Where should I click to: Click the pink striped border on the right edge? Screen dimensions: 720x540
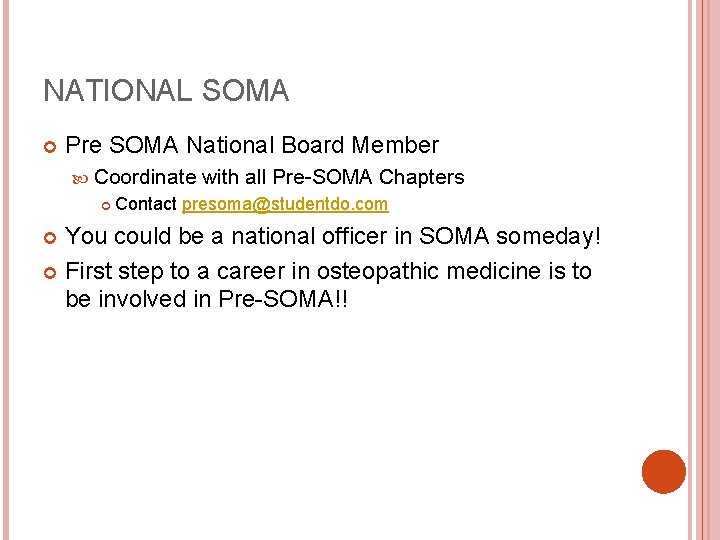tap(703, 270)
